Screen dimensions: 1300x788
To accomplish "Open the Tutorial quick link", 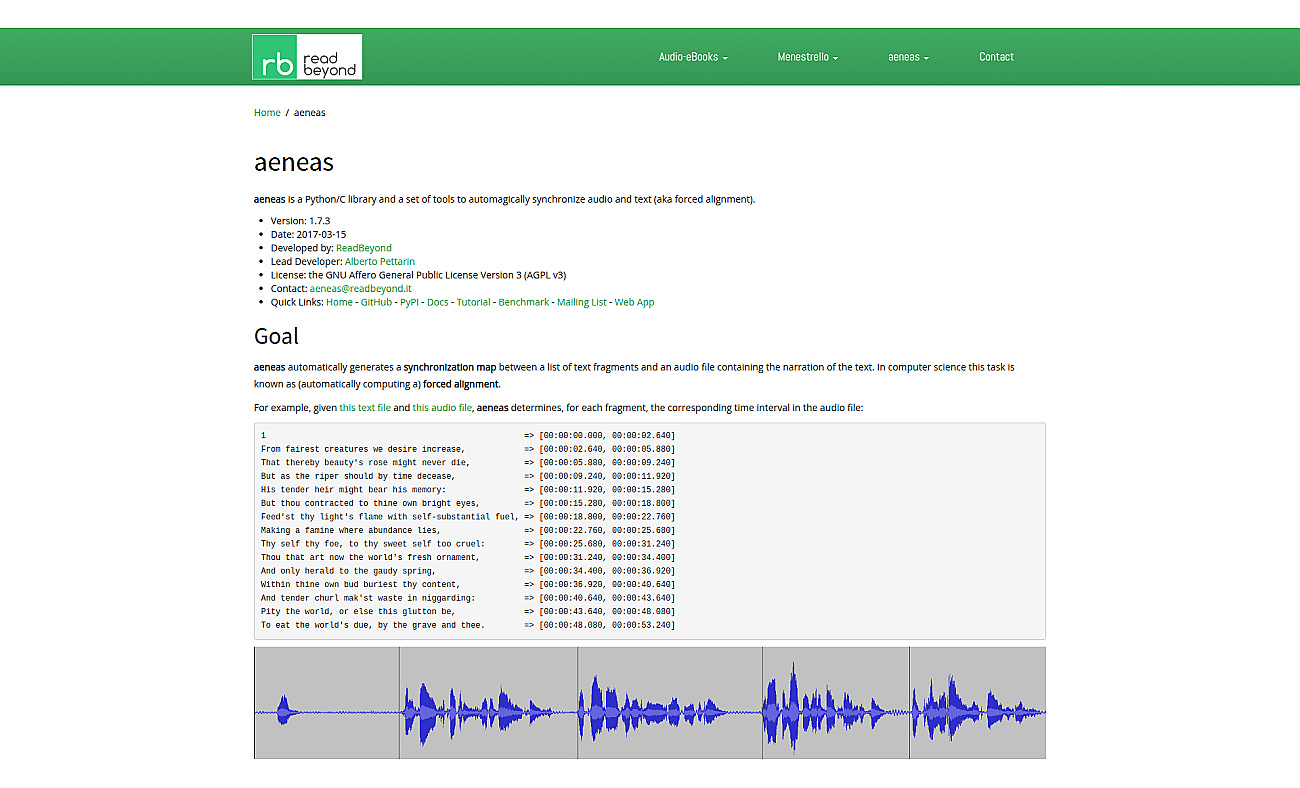I will pyautogui.click(x=474, y=302).
